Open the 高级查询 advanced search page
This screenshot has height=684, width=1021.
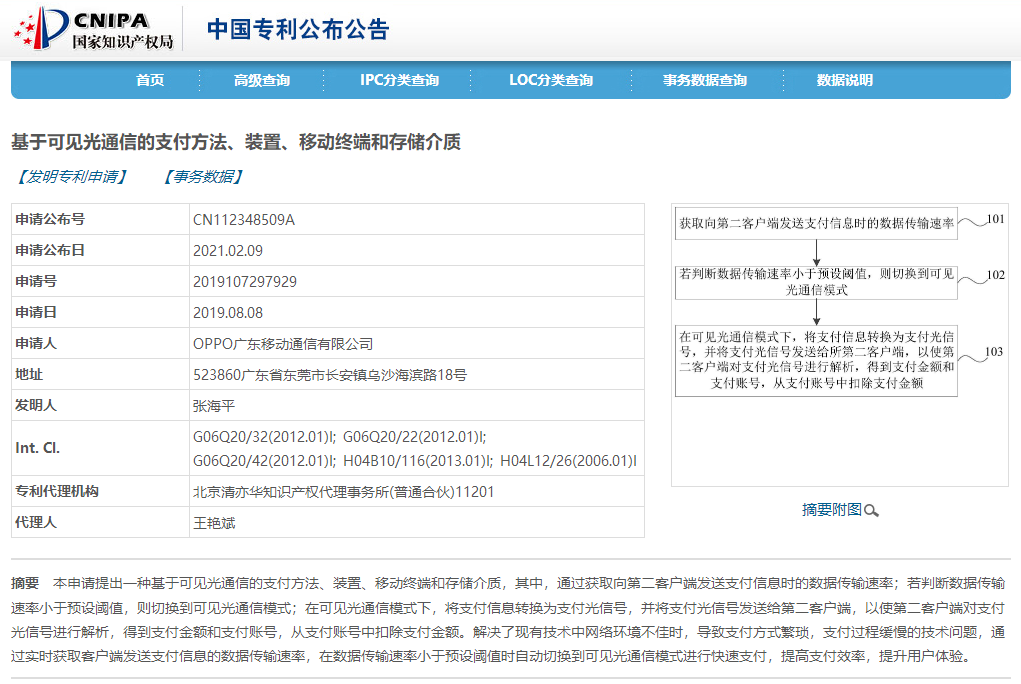coord(262,80)
